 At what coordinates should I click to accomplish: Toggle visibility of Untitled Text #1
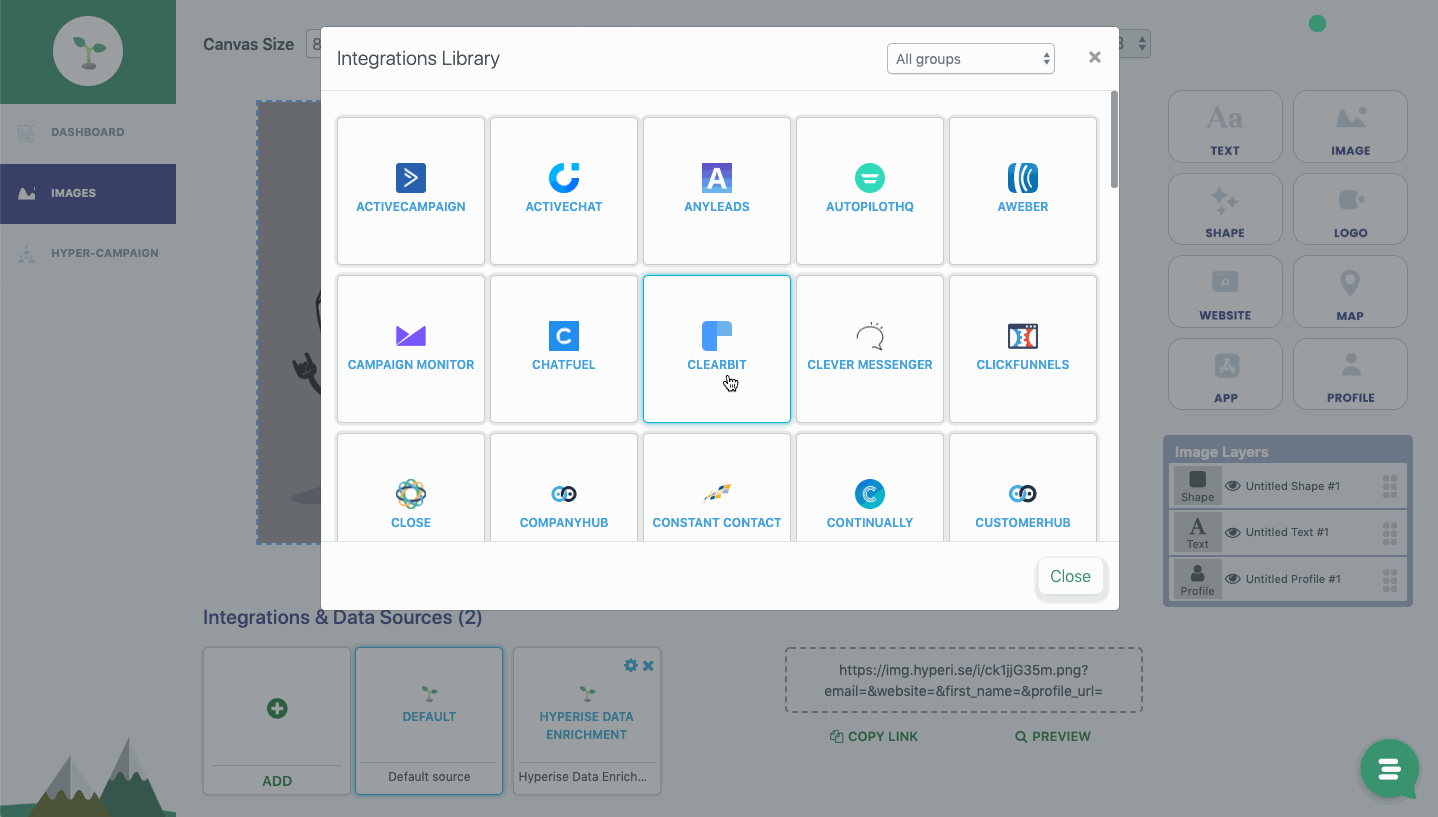coord(1233,532)
